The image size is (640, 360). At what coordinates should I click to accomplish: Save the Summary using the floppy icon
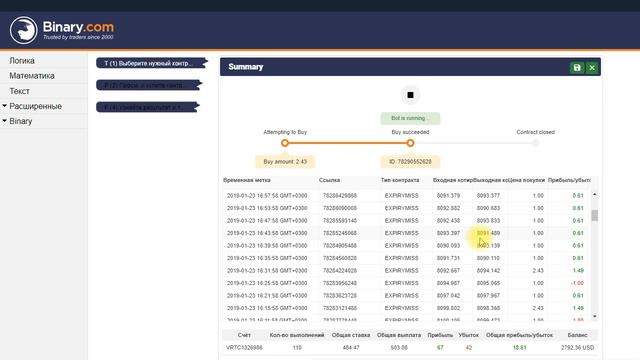pyautogui.click(x=577, y=68)
